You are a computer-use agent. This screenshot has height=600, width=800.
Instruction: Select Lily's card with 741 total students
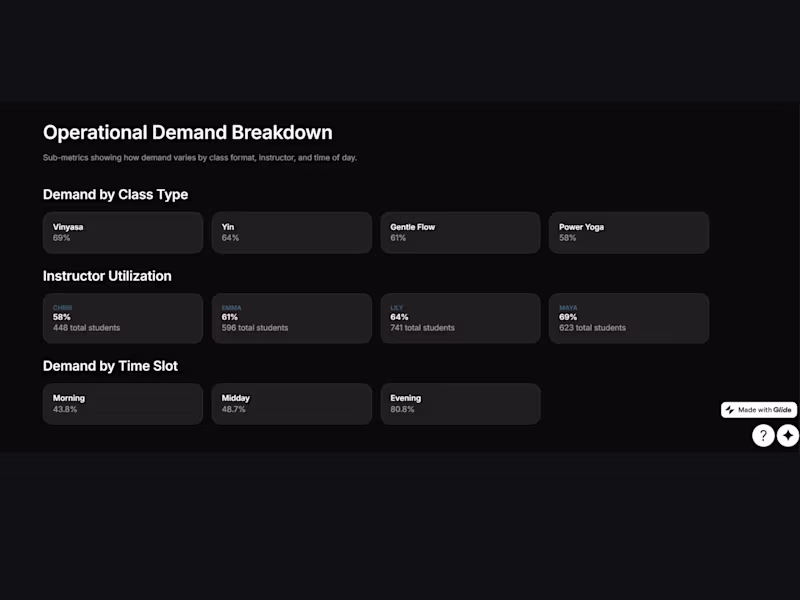click(x=460, y=318)
